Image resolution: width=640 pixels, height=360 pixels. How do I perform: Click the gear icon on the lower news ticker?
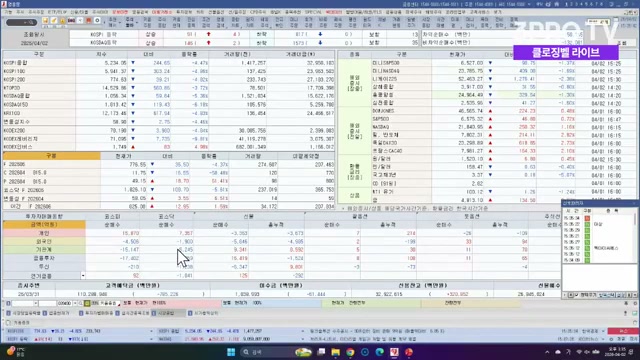[x=611, y=339]
